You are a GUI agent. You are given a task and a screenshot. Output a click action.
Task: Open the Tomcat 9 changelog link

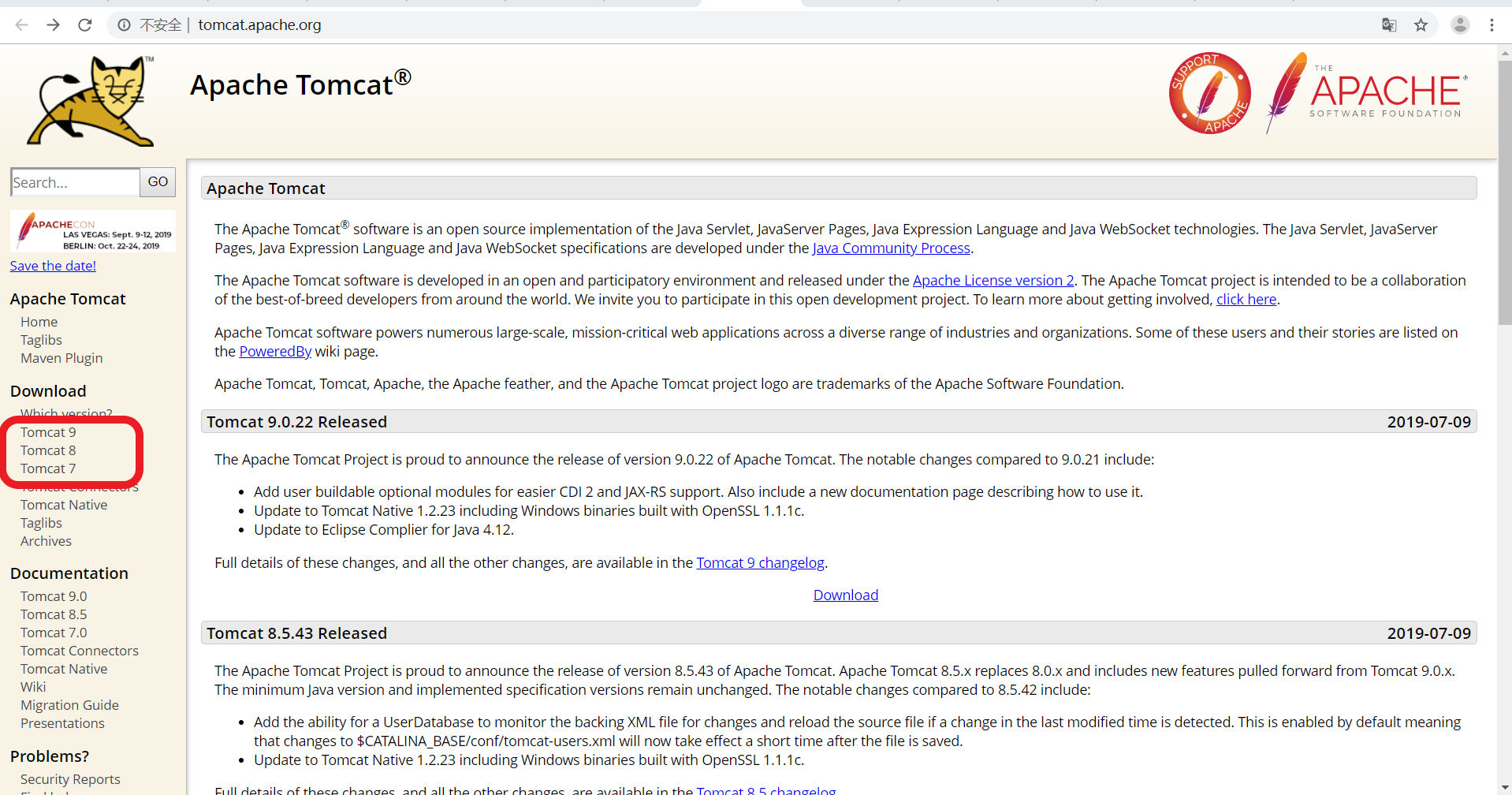click(x=760, y=562)
